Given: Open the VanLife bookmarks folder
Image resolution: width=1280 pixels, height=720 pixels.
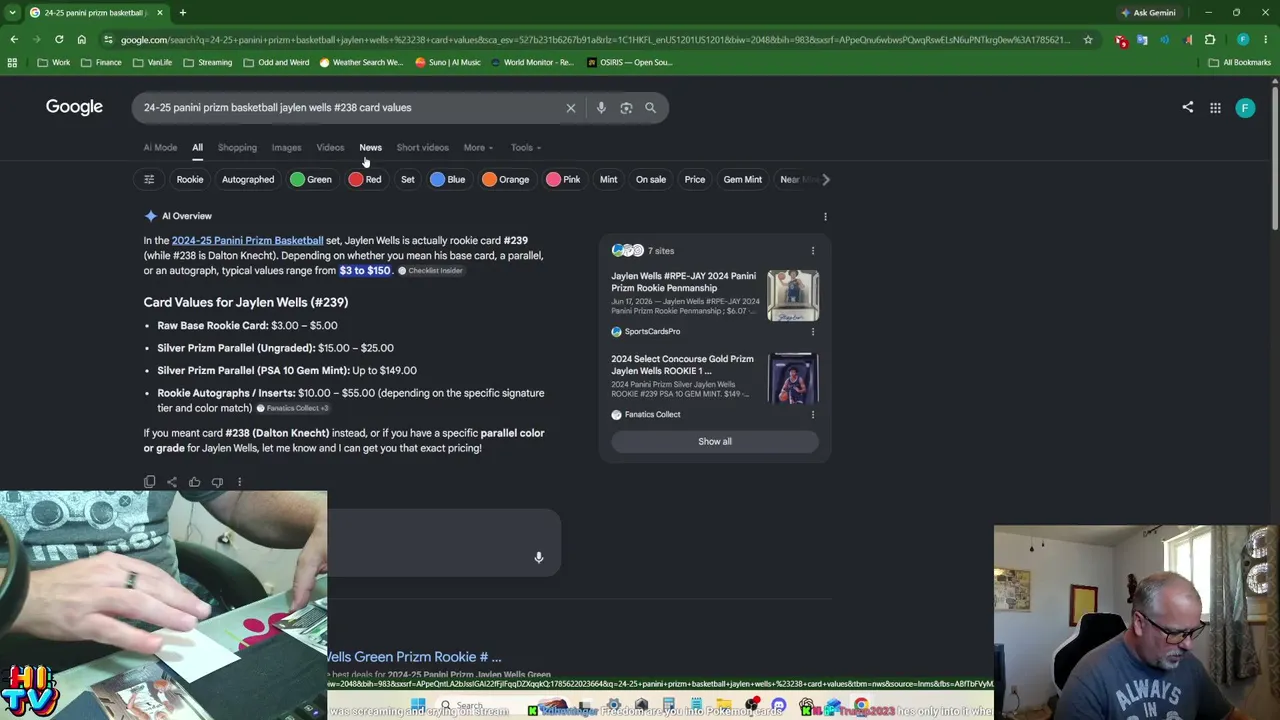Looking at the screenshot, I should [x=152, y=62].
